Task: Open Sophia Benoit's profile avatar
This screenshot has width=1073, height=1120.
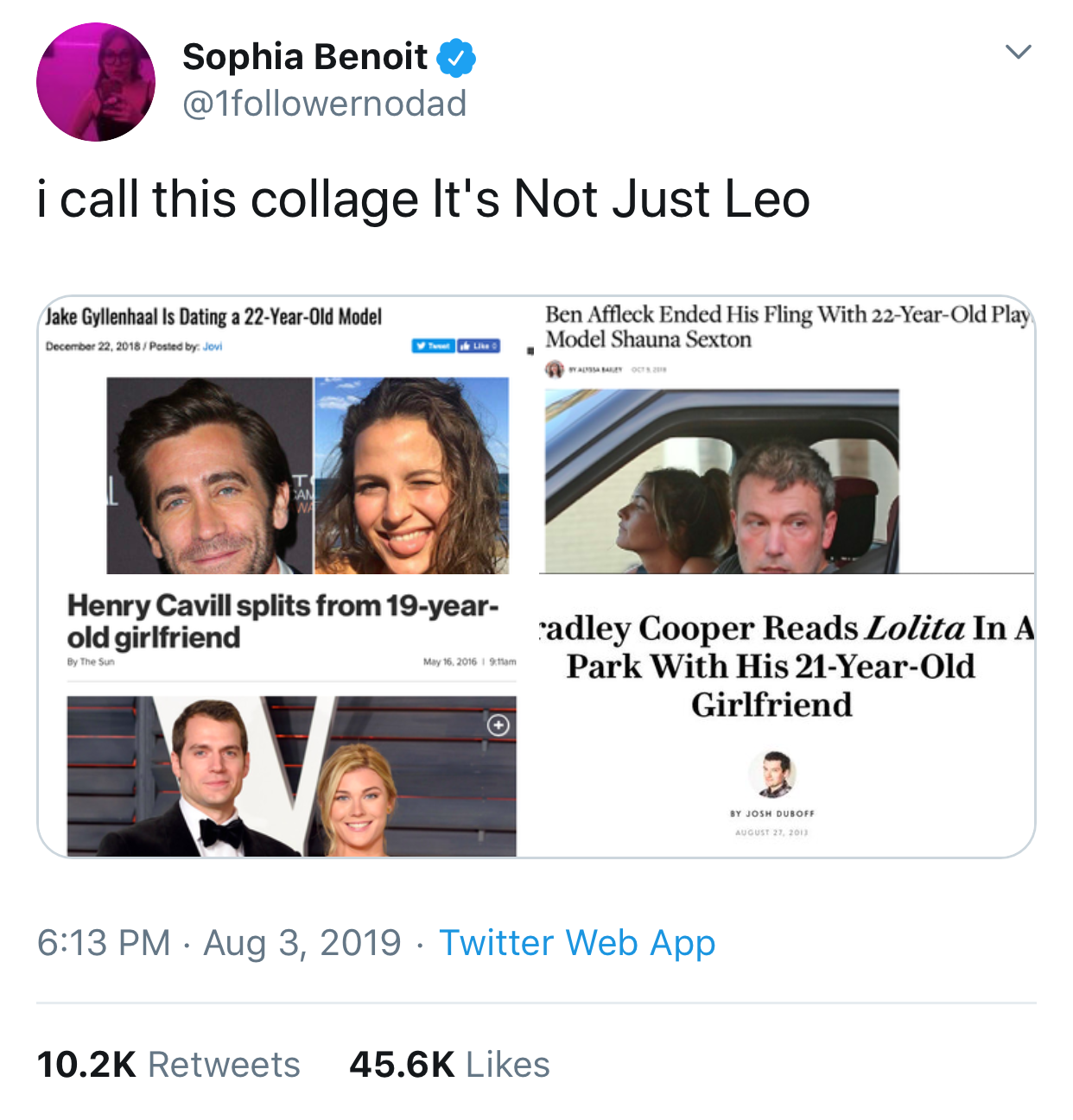Action: pos(96,82)
